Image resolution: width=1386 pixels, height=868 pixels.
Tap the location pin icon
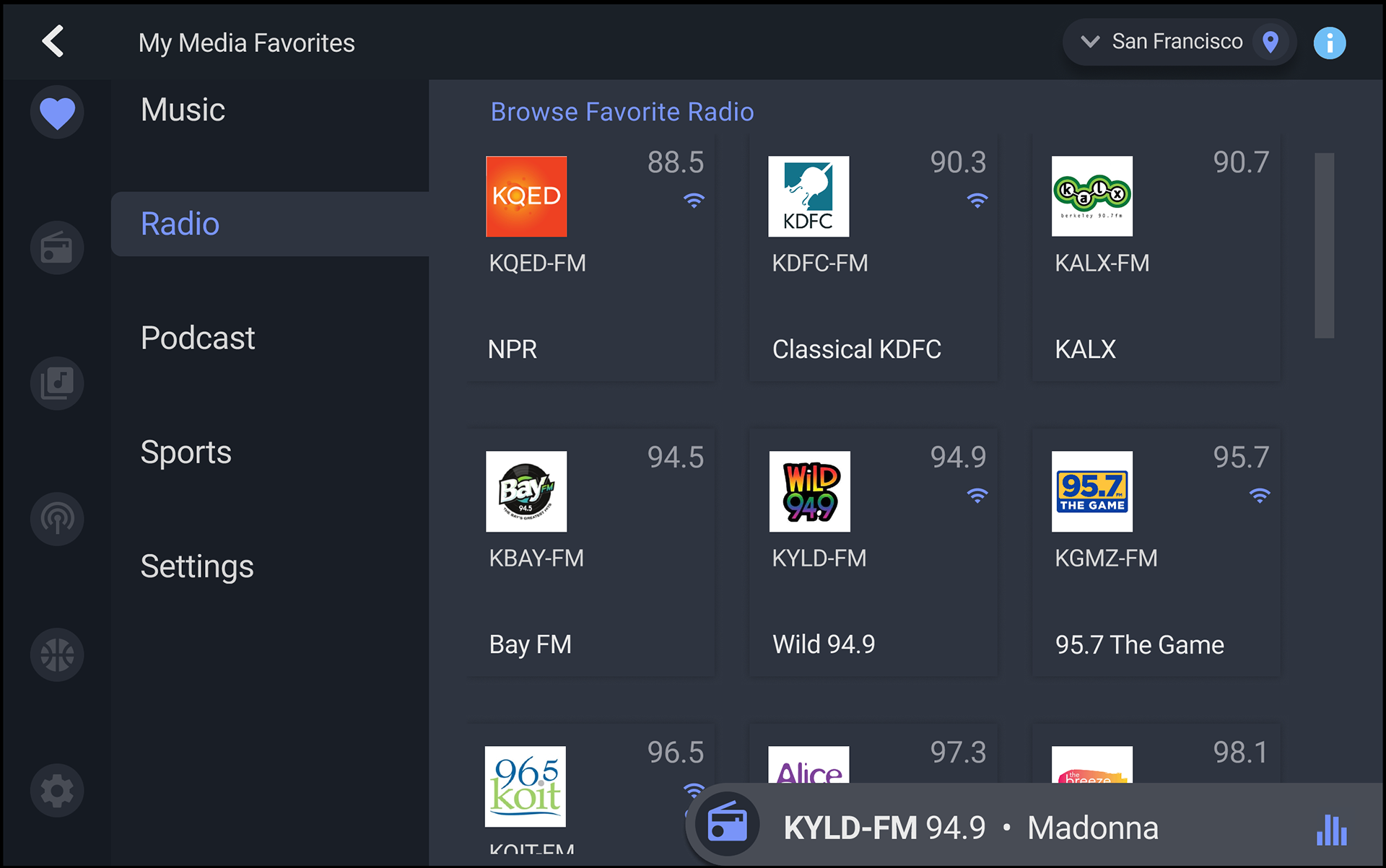click(1270, 42)
